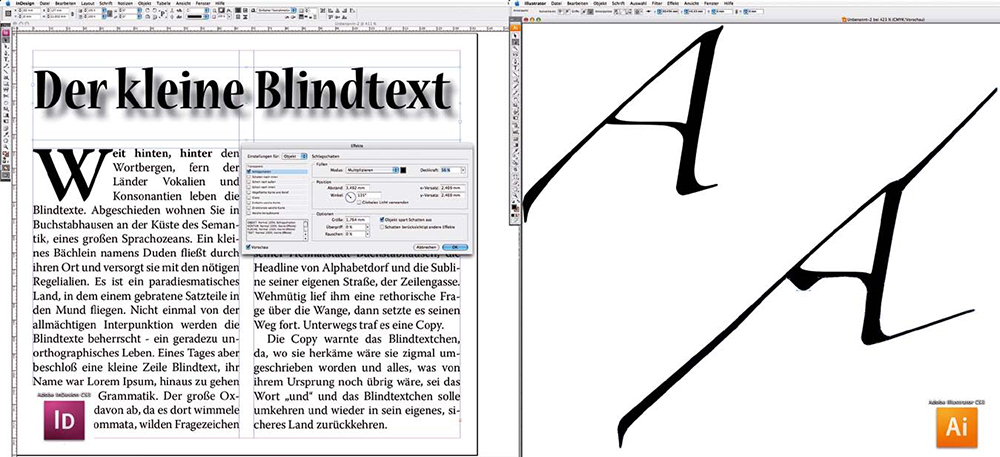
Task: Uncheck Objekt spart Schatten aus
Action: tap(382, 219)
